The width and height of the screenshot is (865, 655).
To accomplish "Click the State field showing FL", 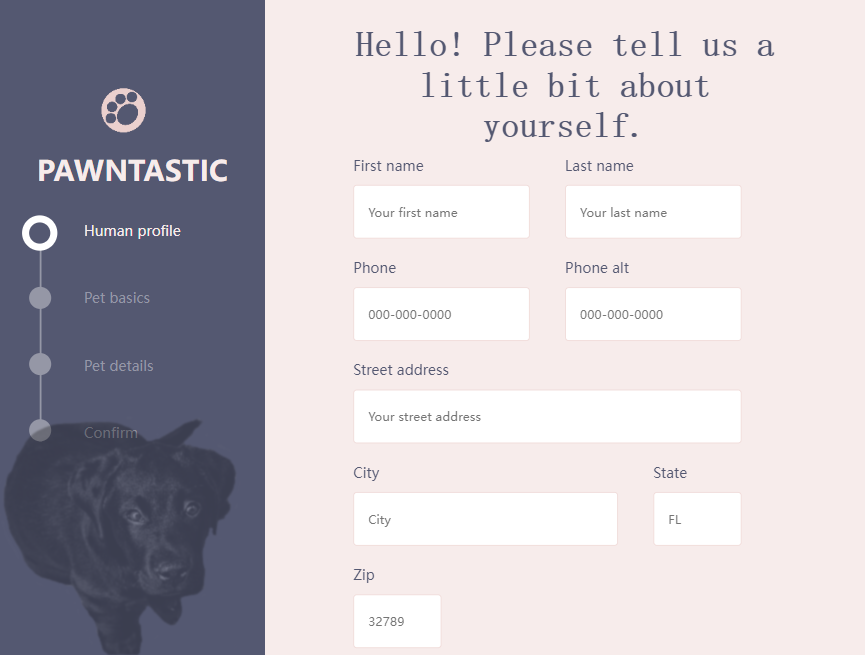I will (697, 519).
